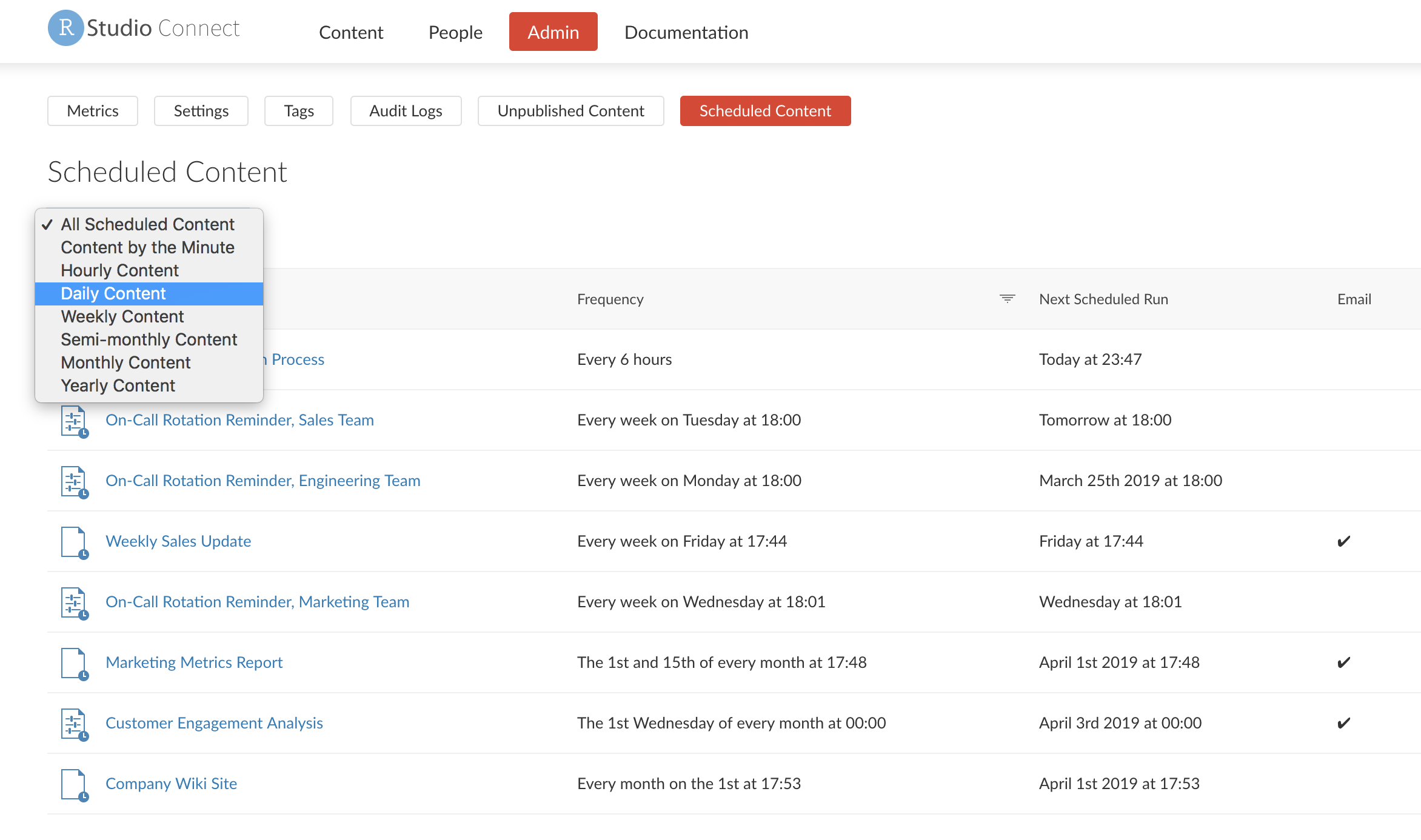Click the scheduled icon beside Marketing Team reminder
The width and height of the screenshot is (1421, 840).
pyautogui.click(x=73, y=602)
